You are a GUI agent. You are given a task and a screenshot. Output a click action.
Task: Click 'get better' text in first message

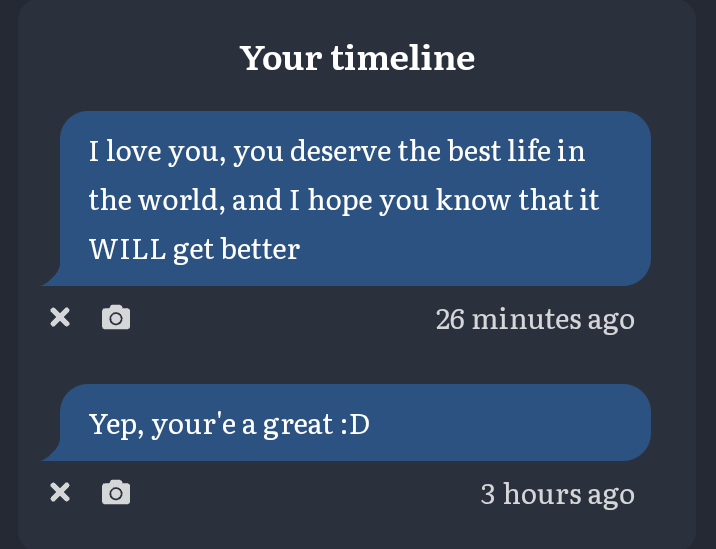237,250
